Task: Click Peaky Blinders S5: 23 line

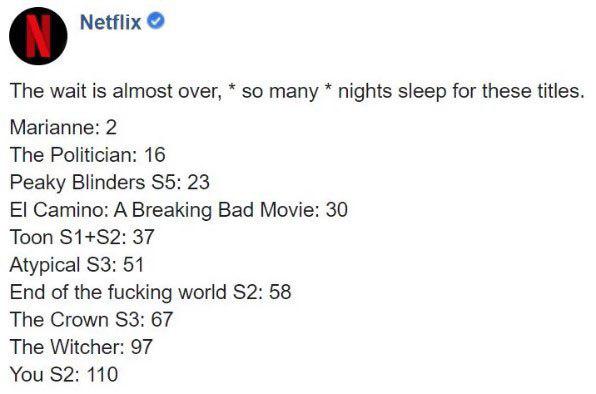Action: 110,182
